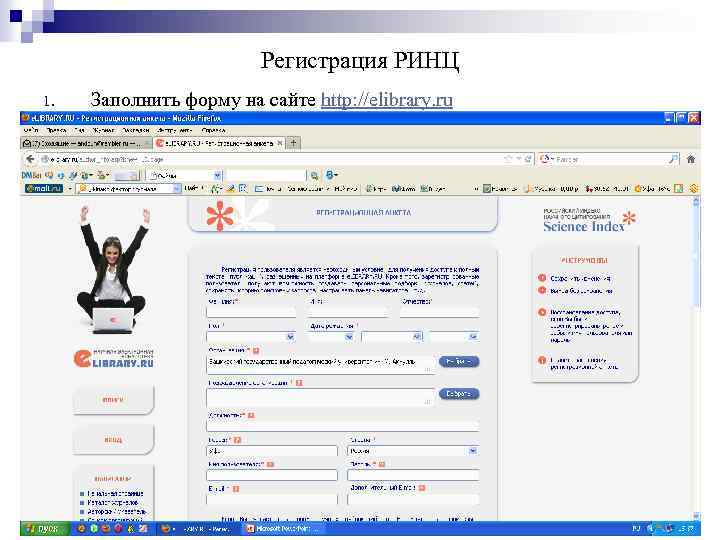Image resolution: width=720 pixels, height=540 pixels.
Task: Click the Имя input field
Action: click(x=349, y=312)
